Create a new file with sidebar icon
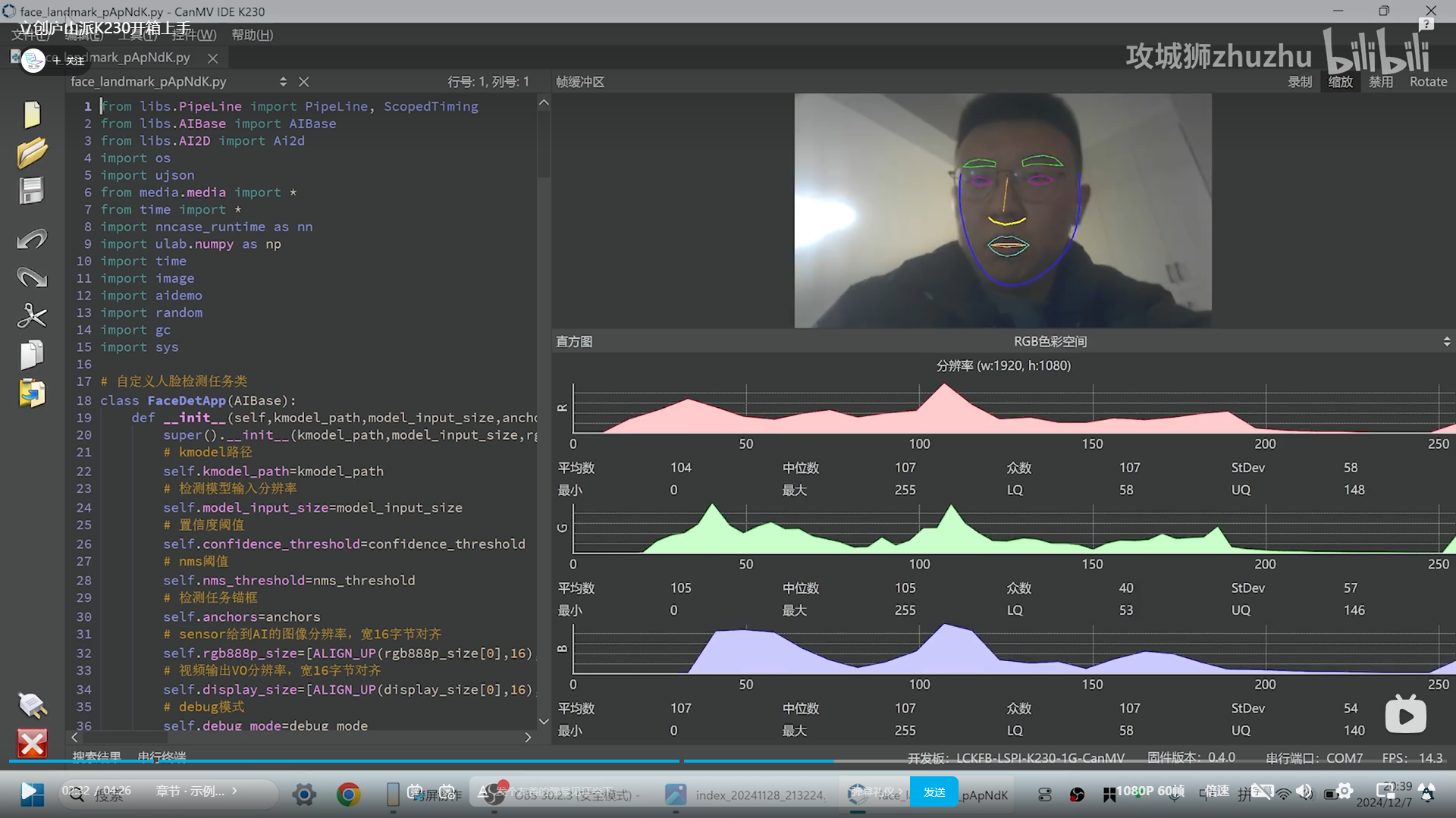The height and width of the screenshot is (818, 1456). 32,114
